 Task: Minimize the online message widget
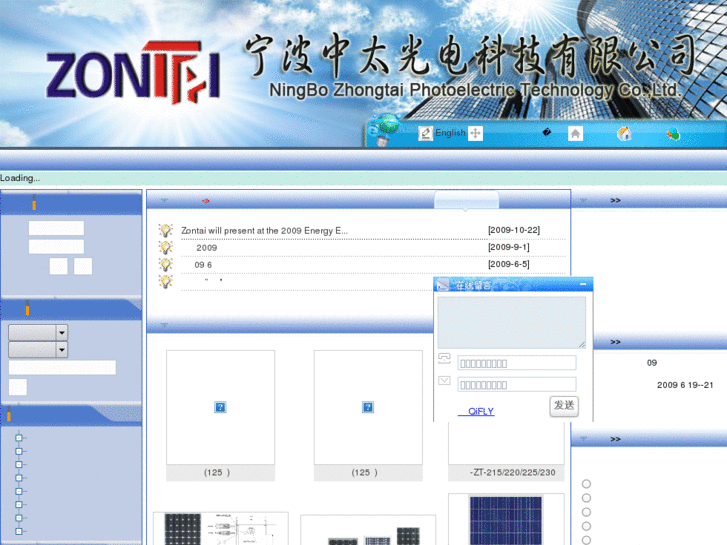(583, 284)
